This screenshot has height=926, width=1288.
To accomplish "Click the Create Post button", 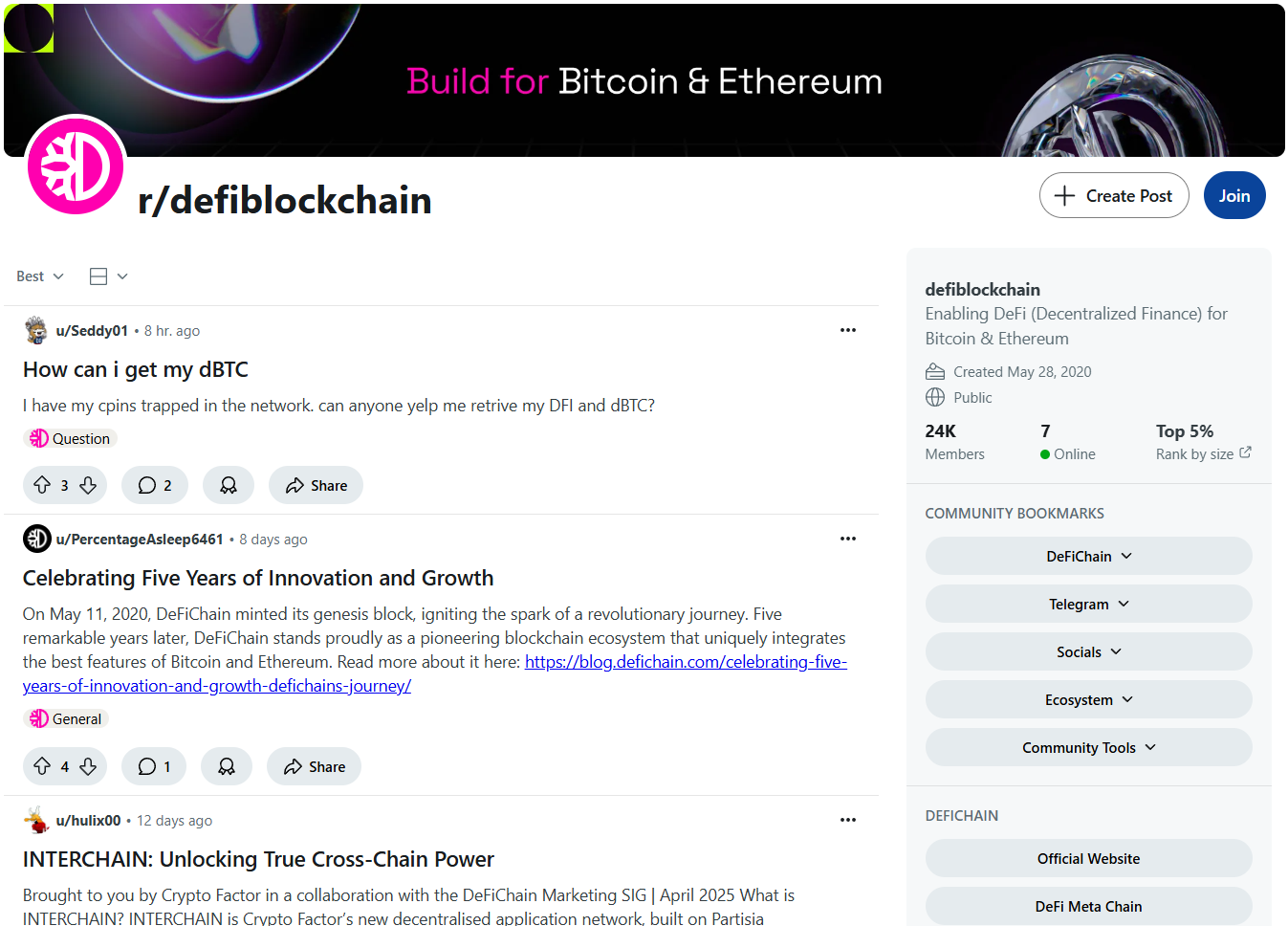I will 1114,195.
